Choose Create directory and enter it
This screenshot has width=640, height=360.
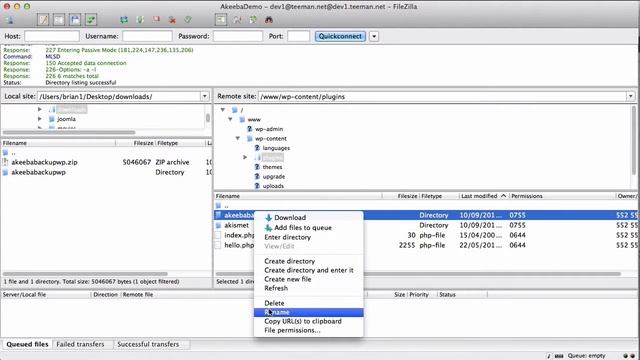click(309, 270)
